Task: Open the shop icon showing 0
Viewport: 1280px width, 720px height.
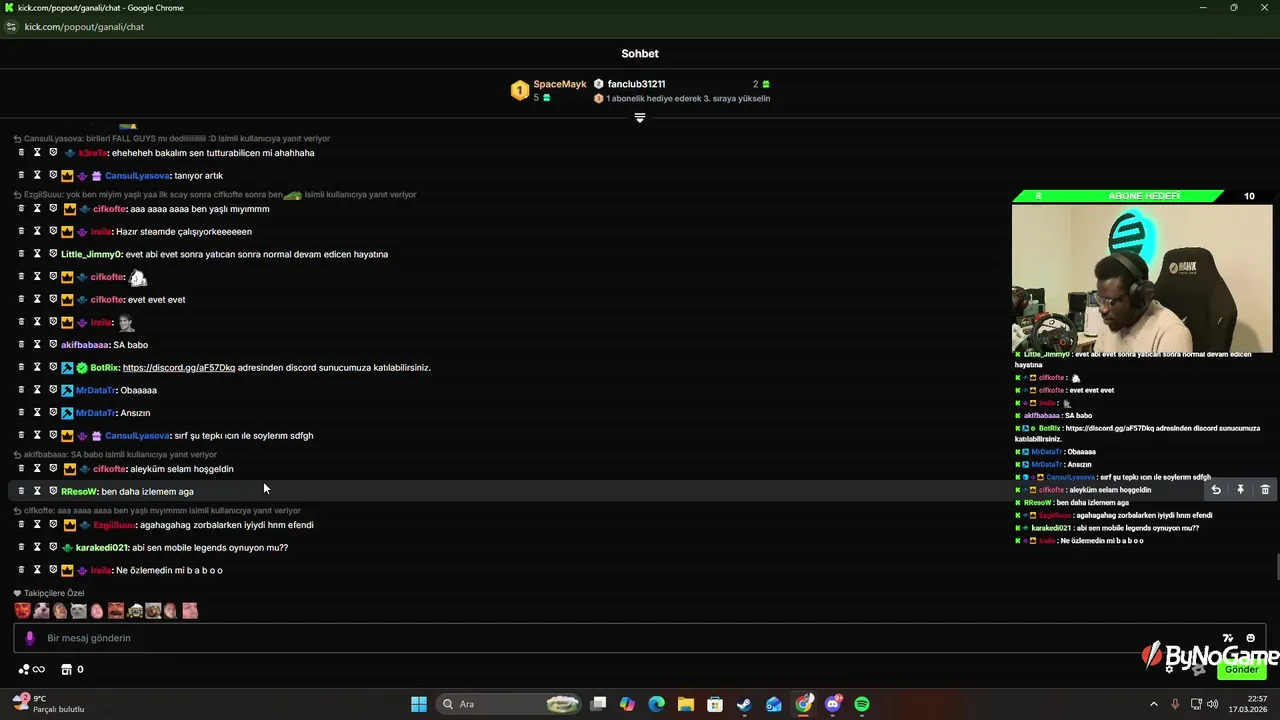Action: click(73, 669)
